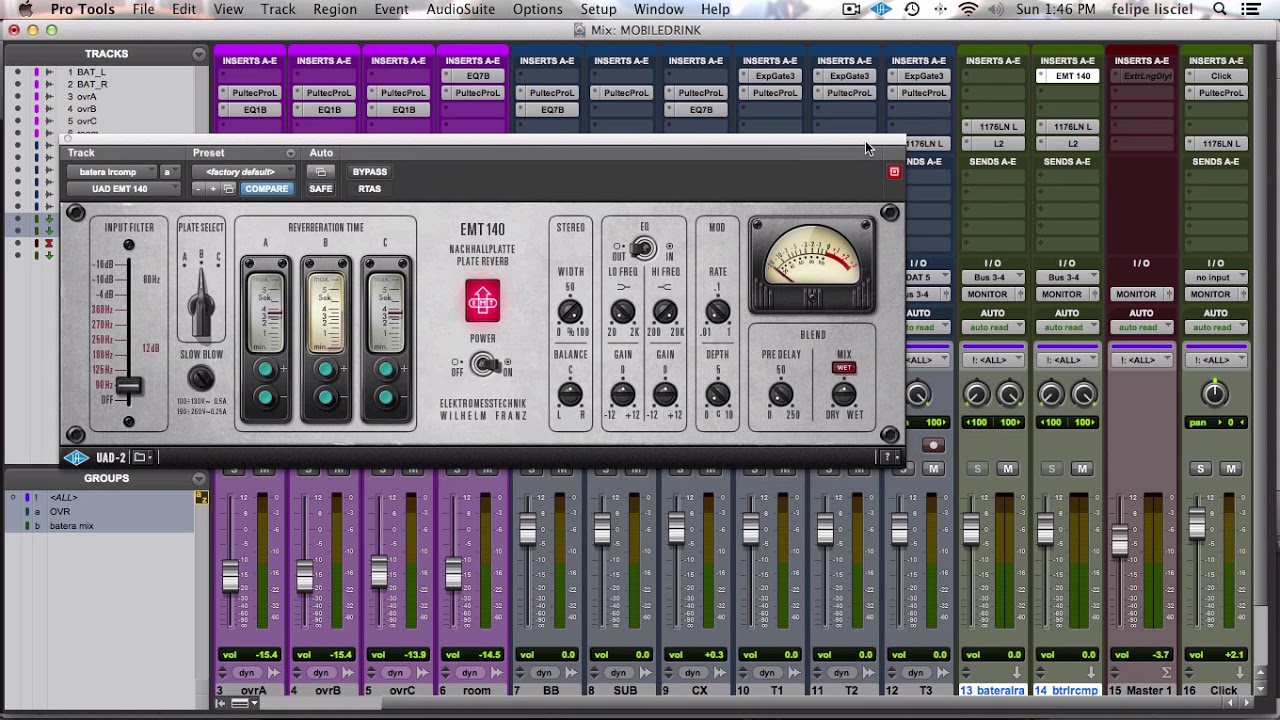Toggle automation SAFE on the plugin

coord(321,189)
